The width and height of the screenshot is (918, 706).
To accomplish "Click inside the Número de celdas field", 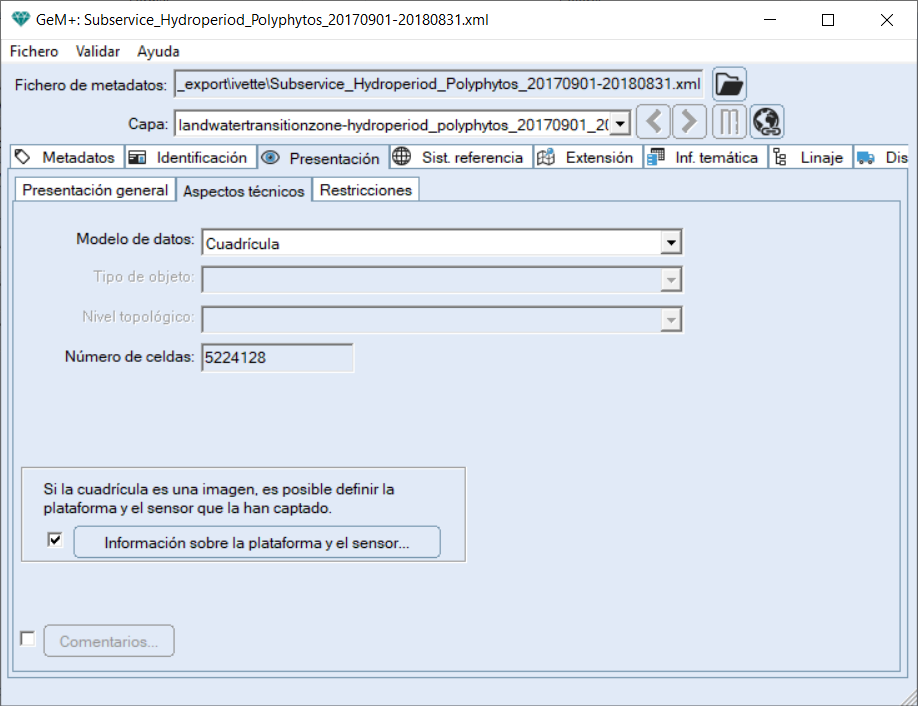I will [x=276, y=357].
